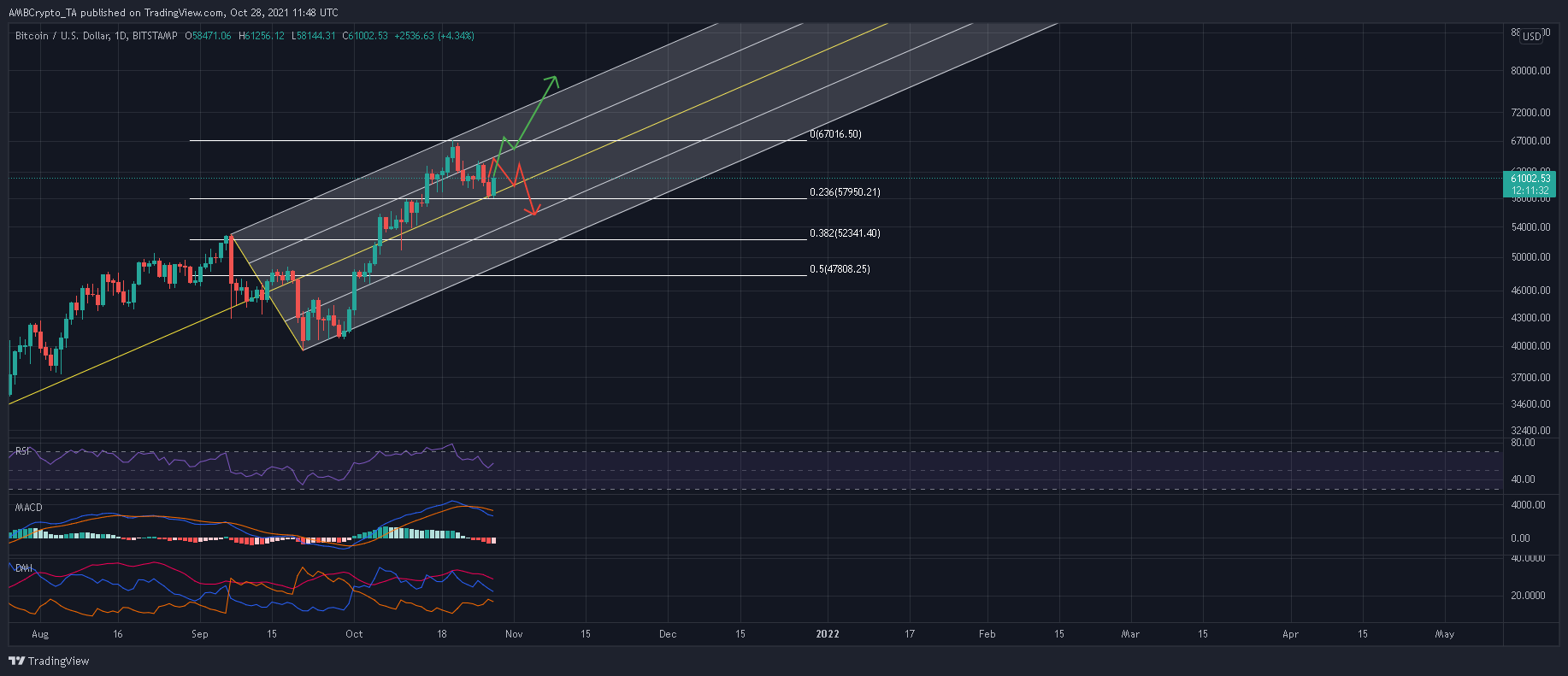Click the MACD indicator label
The height and width of the screenshot is (676, 1568).
tap(28, 508)
